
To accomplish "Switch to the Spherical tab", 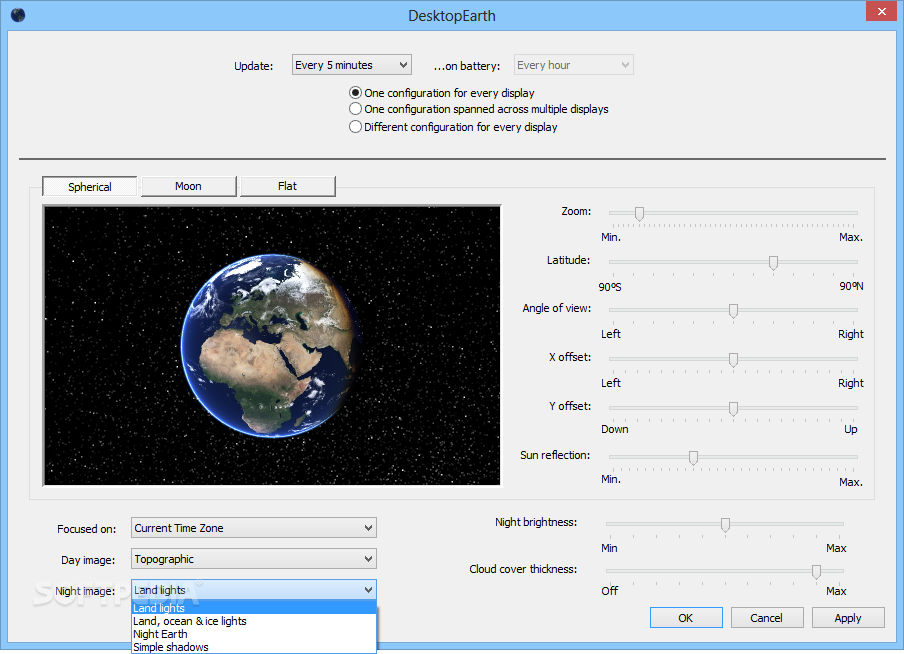I will (x=89, y=187).
